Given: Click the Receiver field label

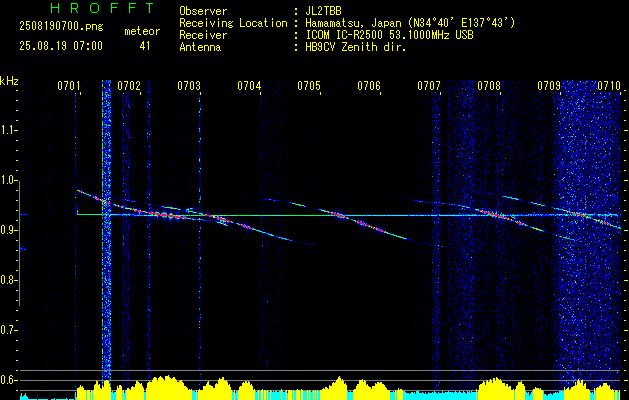Looking at the screenshot, I should click(x=203, y=35).
